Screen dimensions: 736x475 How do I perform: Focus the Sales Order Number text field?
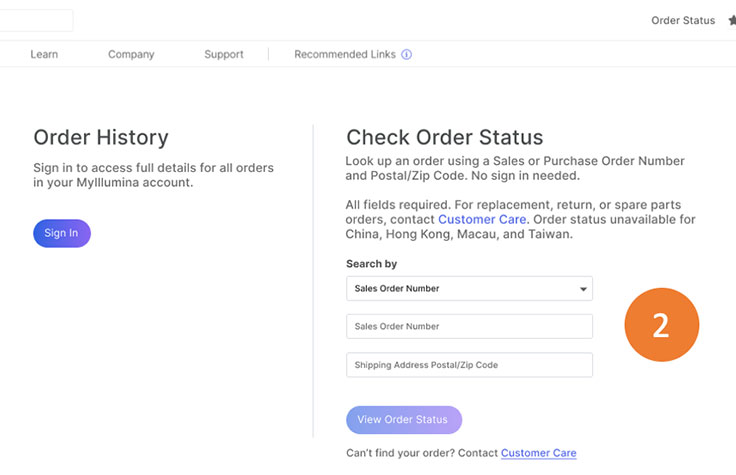pos(469,326)
